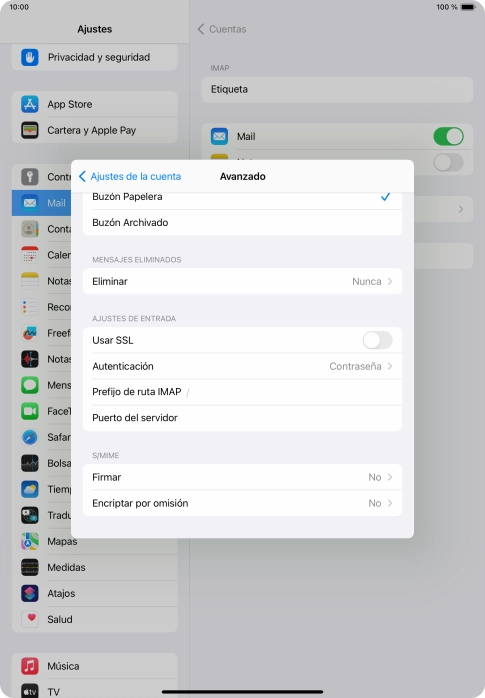Enable the Usar SSL switch
485x698 pixels.
coord(377,341)
